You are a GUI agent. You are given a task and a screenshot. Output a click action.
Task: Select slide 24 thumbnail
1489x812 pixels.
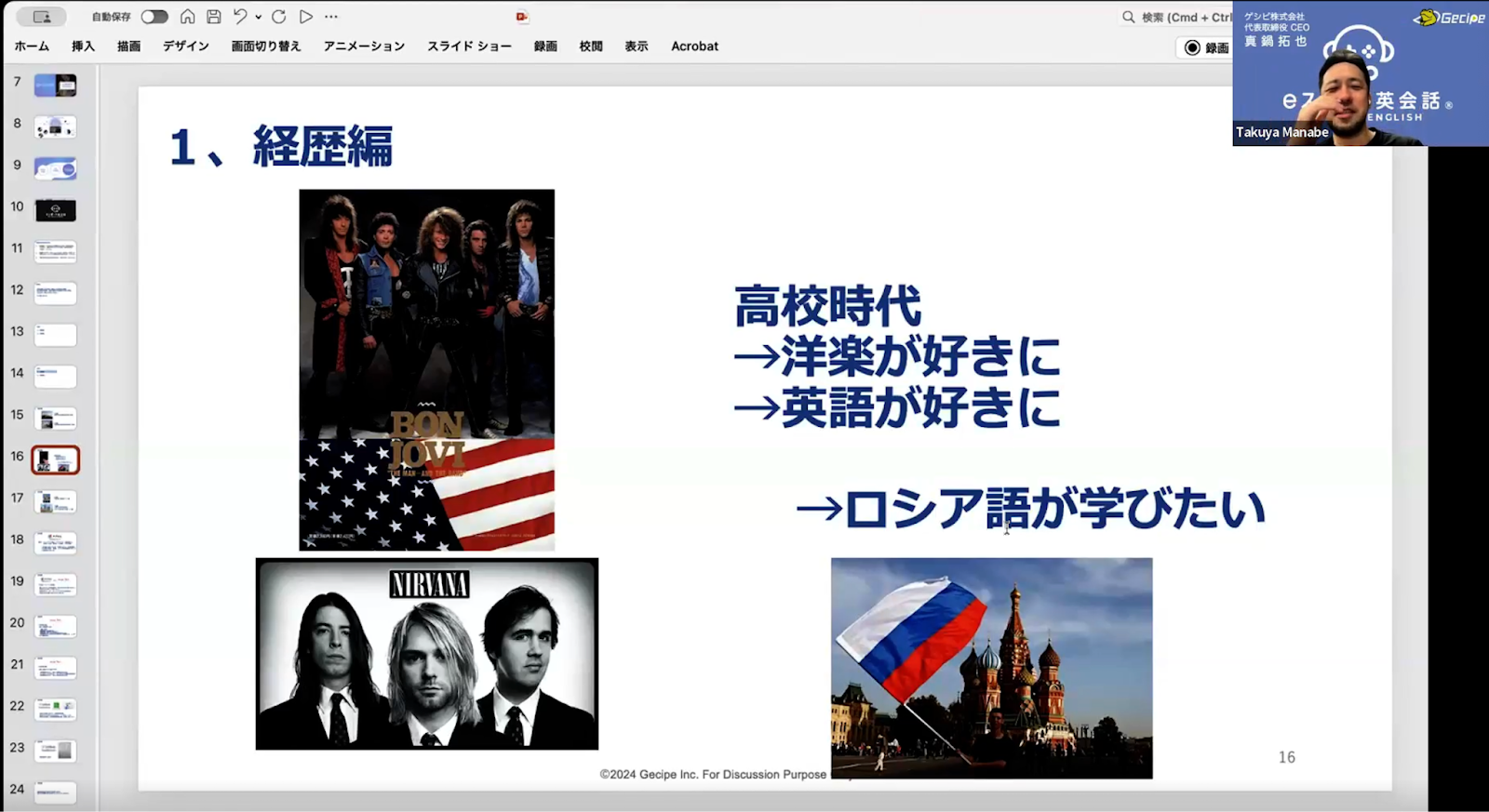click(56, 792)
